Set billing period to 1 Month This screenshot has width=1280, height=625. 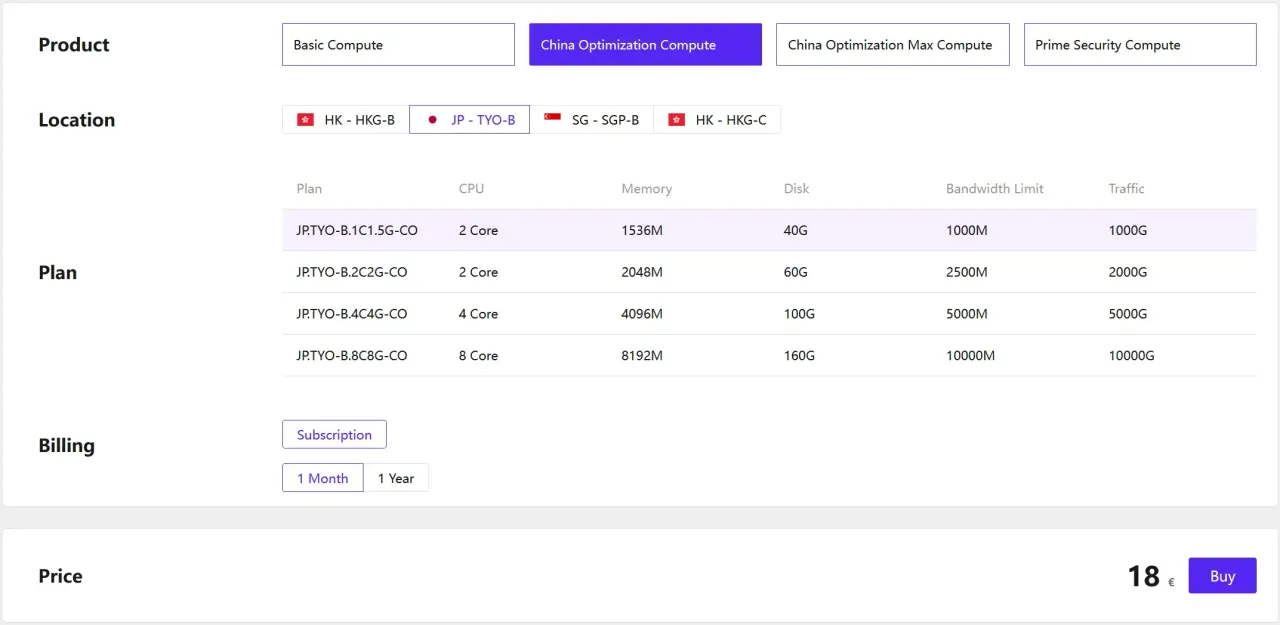(323, 478)
